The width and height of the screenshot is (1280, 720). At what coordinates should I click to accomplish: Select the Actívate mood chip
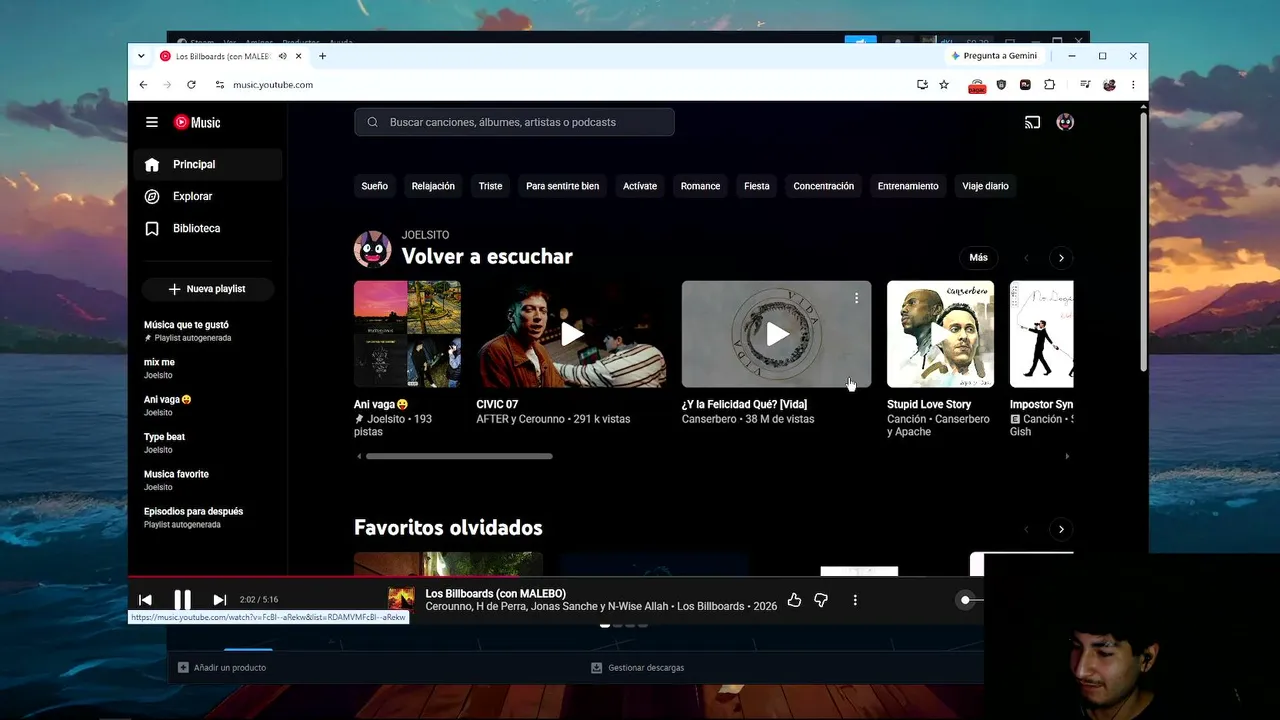click(x=640, y=186)
